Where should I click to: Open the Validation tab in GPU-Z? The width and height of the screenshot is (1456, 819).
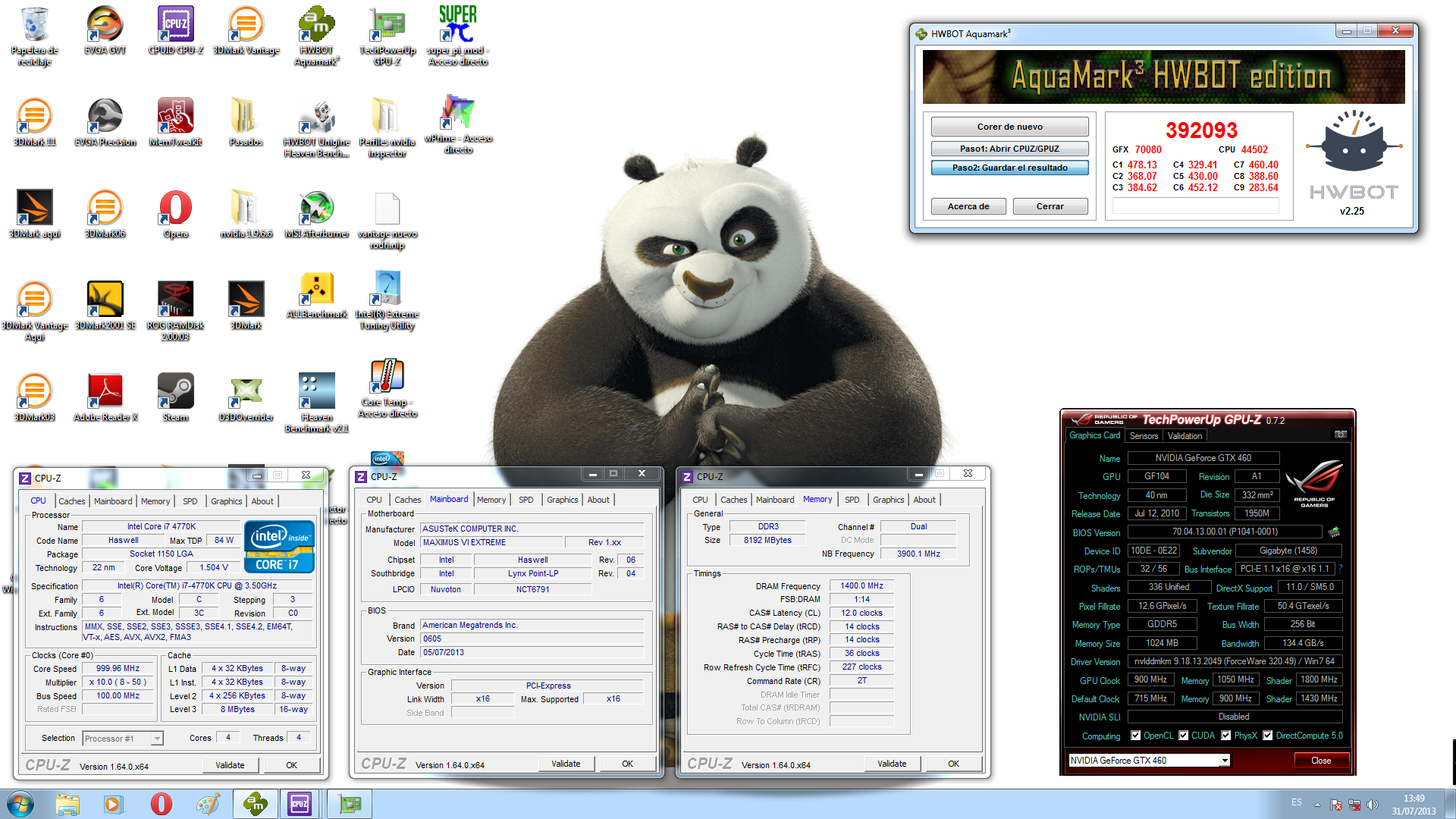pos(1185,436)
